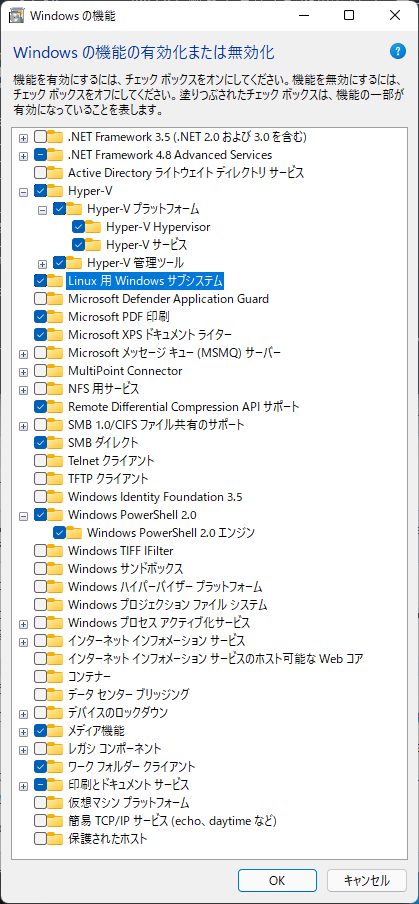Viewport: 419px width, 904px height.
Task: Enable Microsoft Defender Application Guard checkbox
Action: click(41, 299)
